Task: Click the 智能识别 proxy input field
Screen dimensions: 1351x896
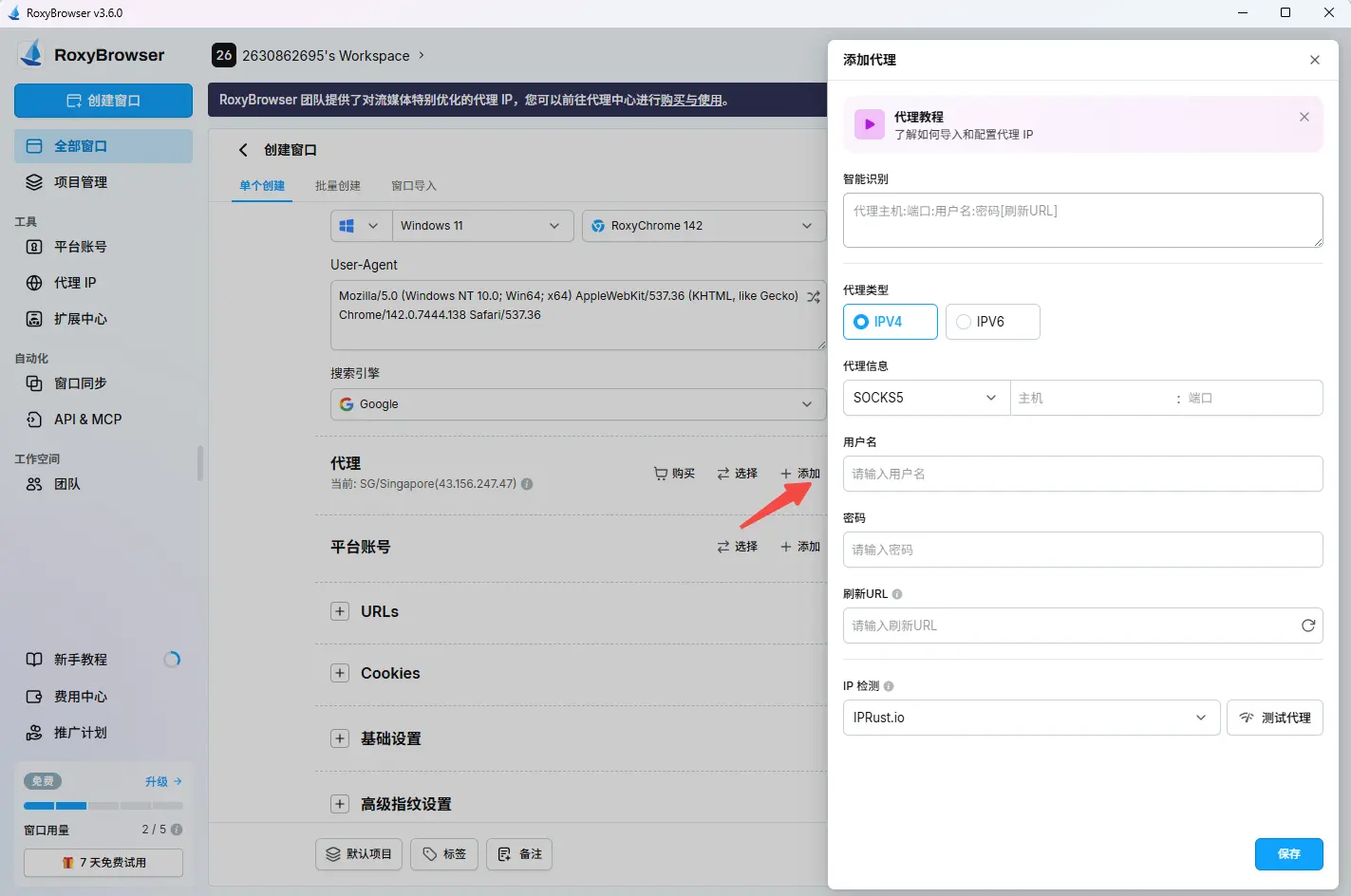Action: pos(1081,220)
